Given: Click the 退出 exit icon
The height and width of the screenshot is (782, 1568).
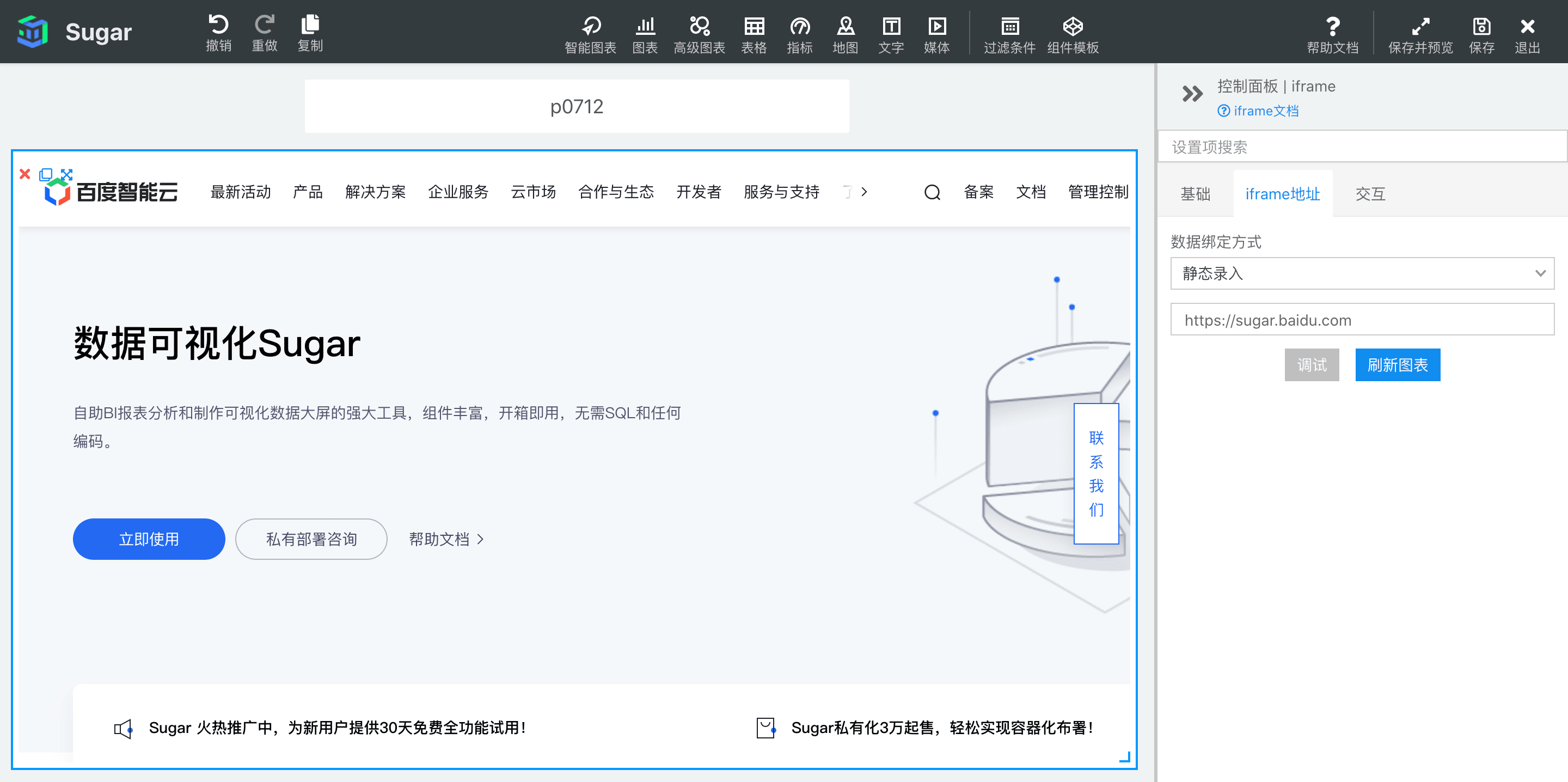Looking at the screenshot, I should pyautogui.click(x=1527, y=34).
